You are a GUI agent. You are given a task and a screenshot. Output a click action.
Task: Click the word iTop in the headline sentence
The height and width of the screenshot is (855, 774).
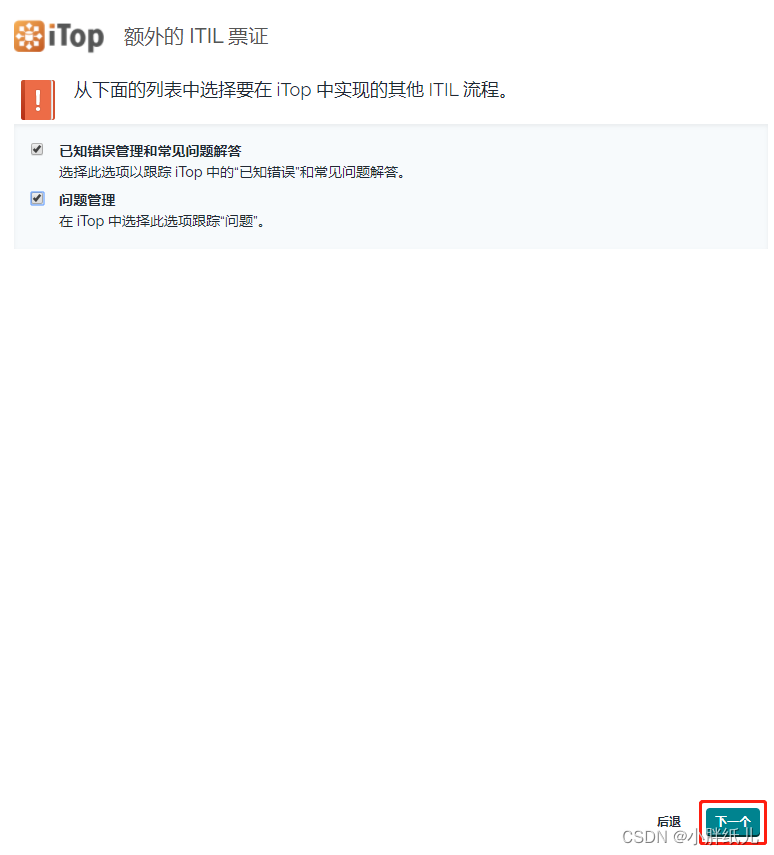coord(293,91)
